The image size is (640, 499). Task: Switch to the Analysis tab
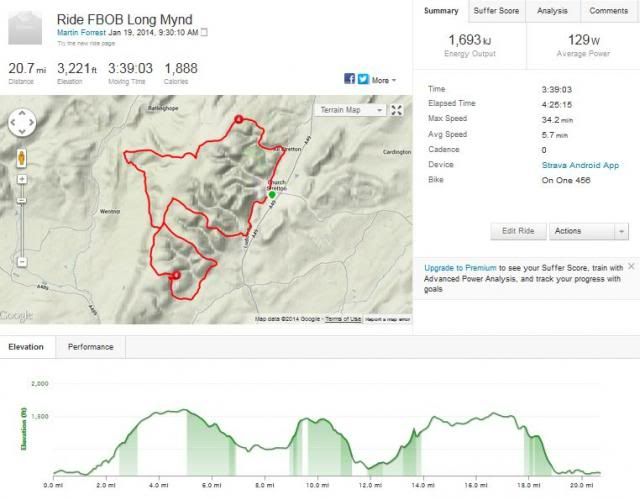[x=552, y=11]
